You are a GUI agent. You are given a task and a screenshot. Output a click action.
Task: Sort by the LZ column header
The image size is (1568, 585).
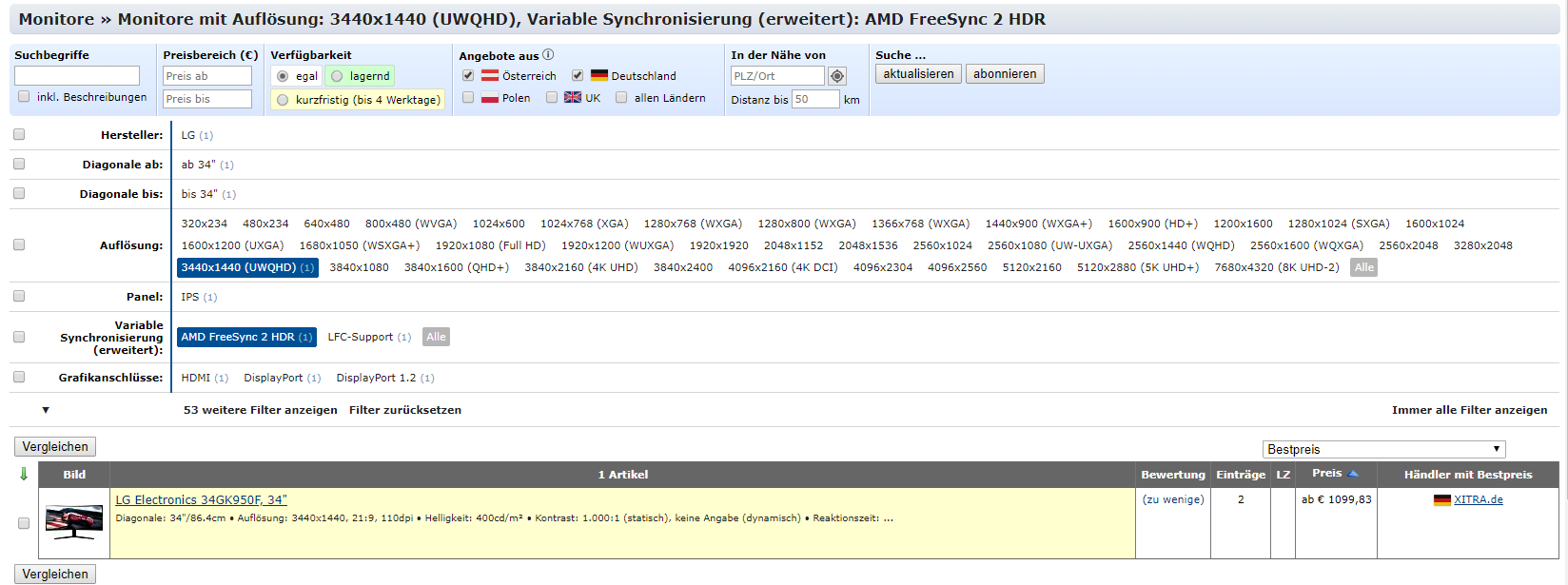click(x=1283, y=475)
